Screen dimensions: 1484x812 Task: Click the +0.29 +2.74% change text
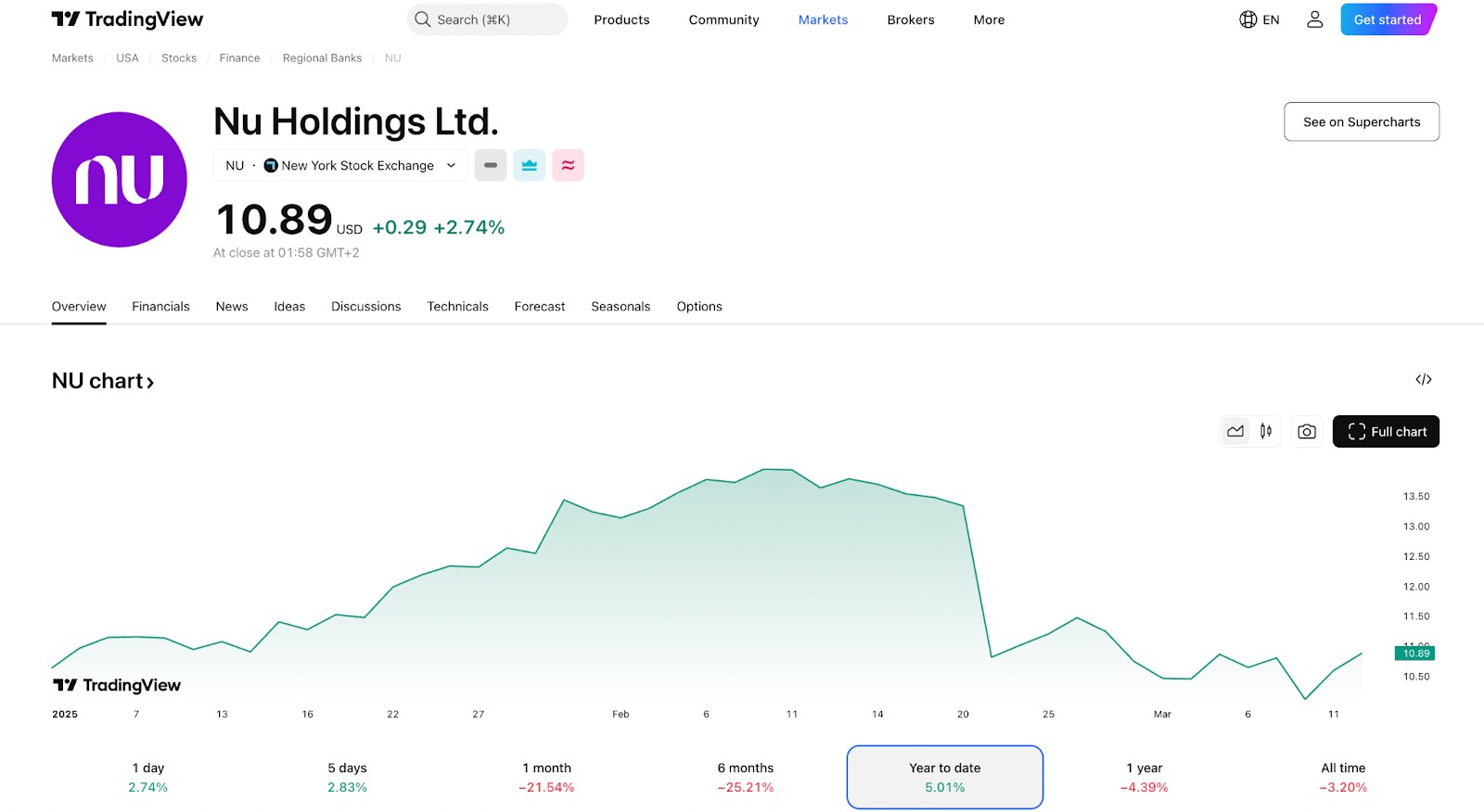[x=439, y=227]
